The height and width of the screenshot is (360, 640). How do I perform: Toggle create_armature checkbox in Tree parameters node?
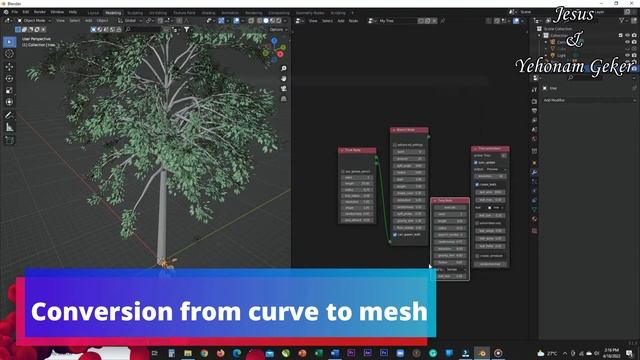tap(477, 256)
